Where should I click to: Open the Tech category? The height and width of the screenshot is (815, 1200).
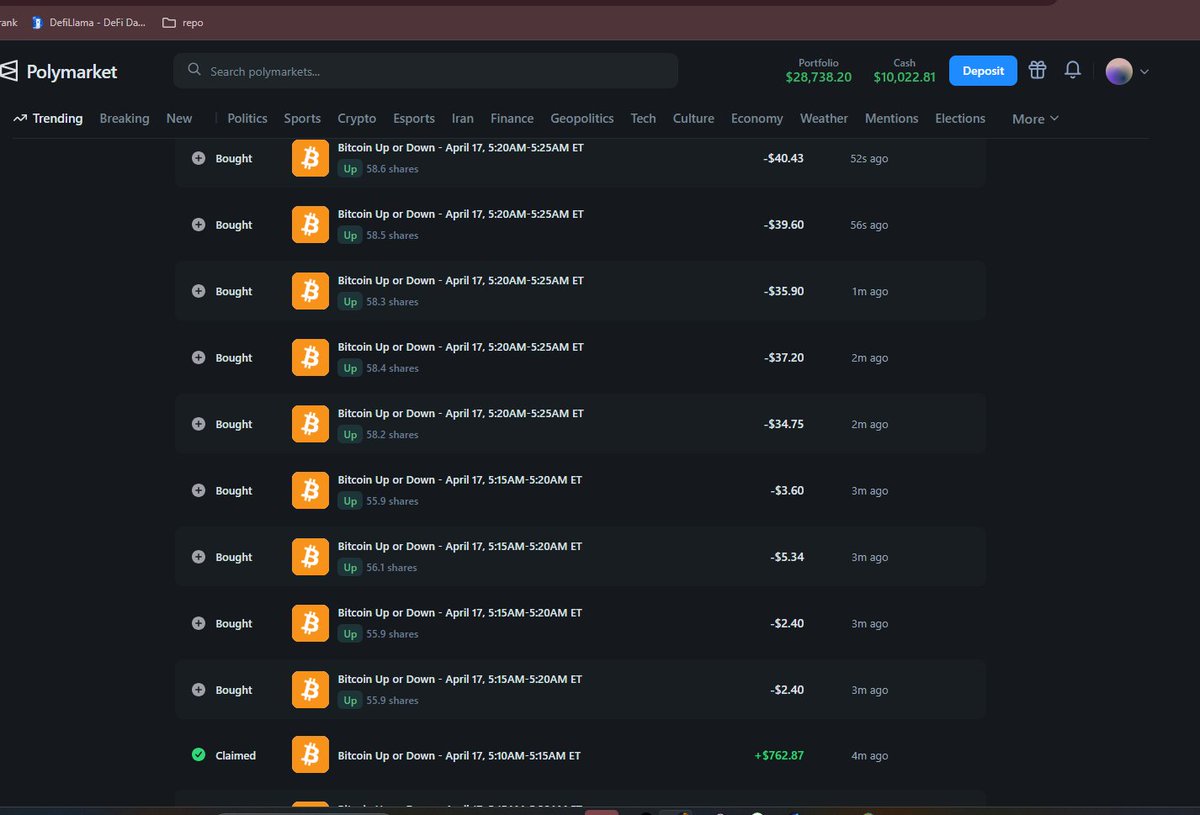pyautogui.click(x=643, y=118)
